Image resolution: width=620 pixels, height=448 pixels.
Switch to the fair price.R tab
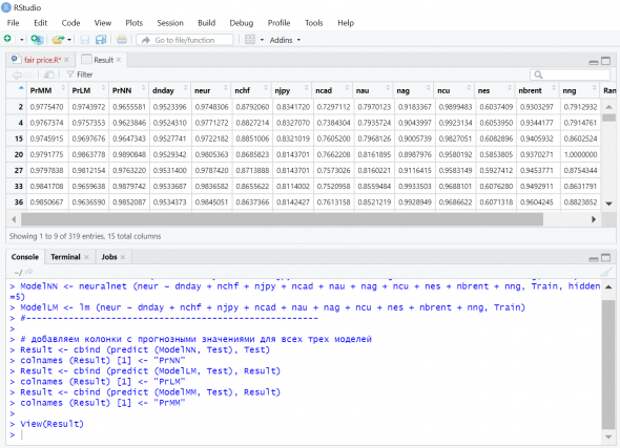point(42,60)
